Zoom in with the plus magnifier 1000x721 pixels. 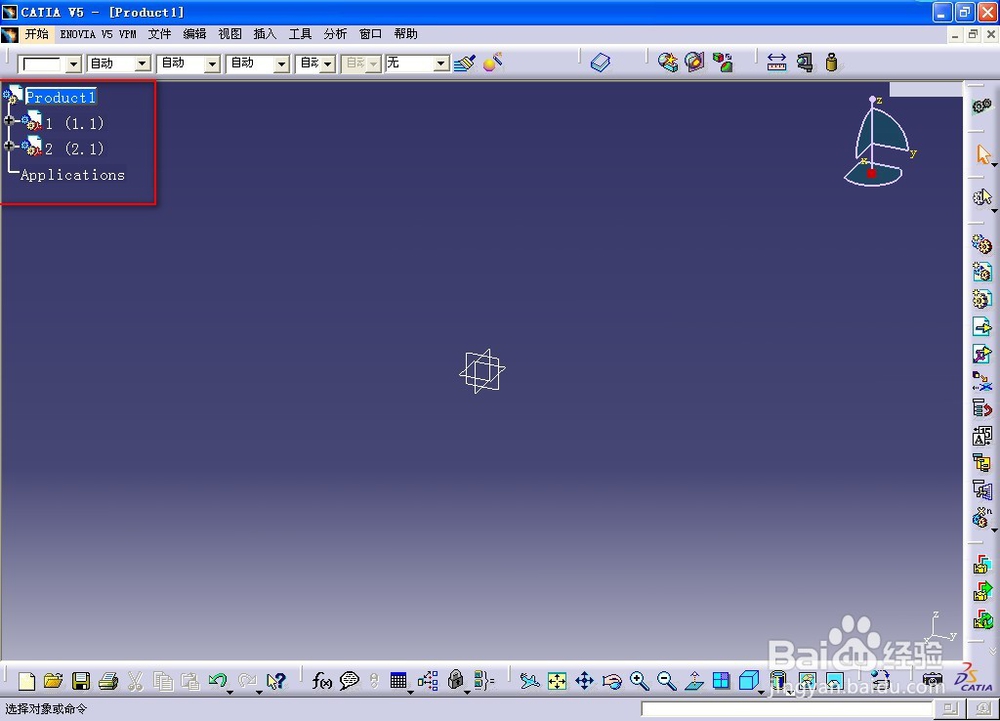[x=639, y=681]
